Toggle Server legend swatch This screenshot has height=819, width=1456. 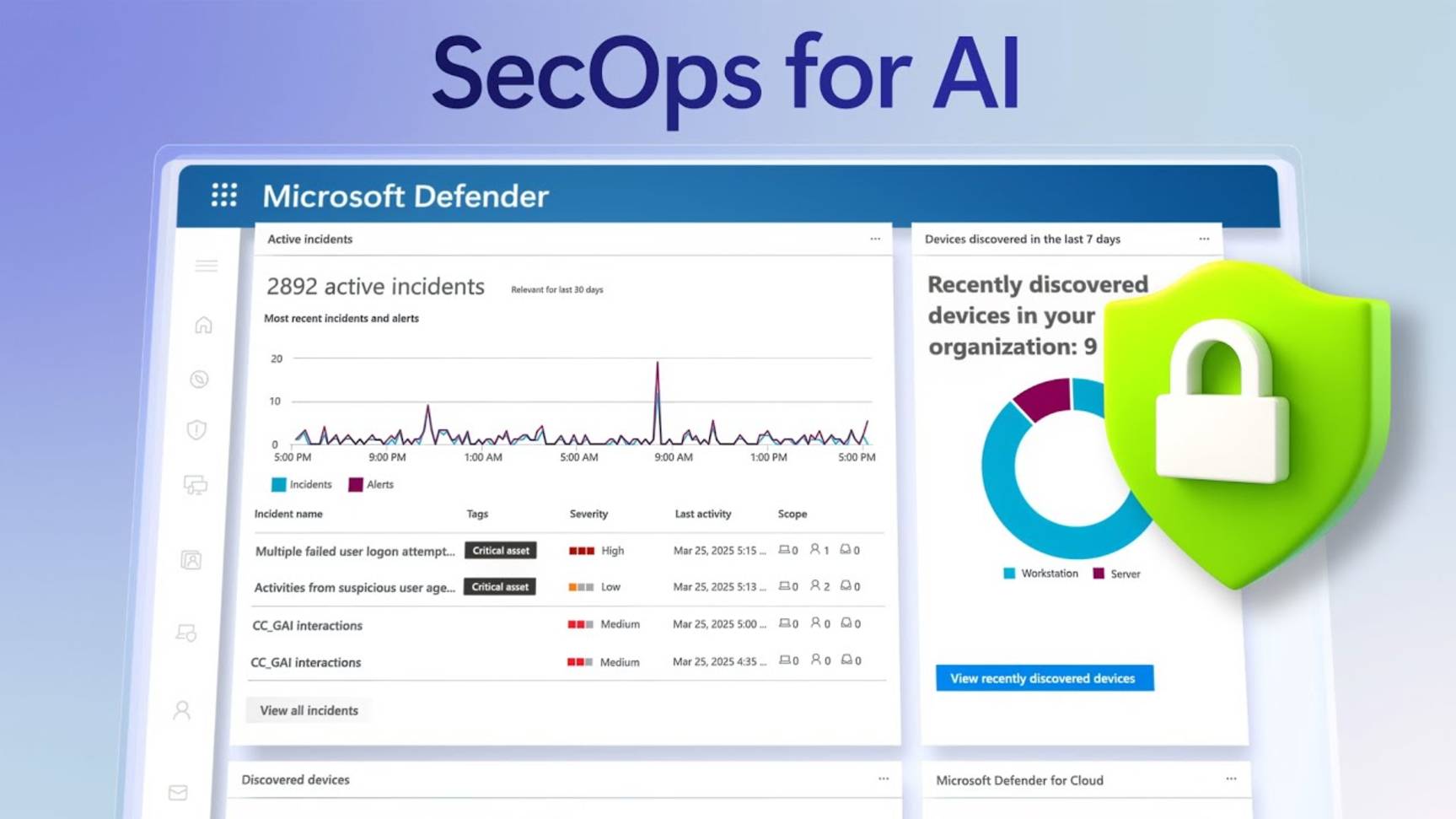pyautogui.click(x=1099, y=573)
